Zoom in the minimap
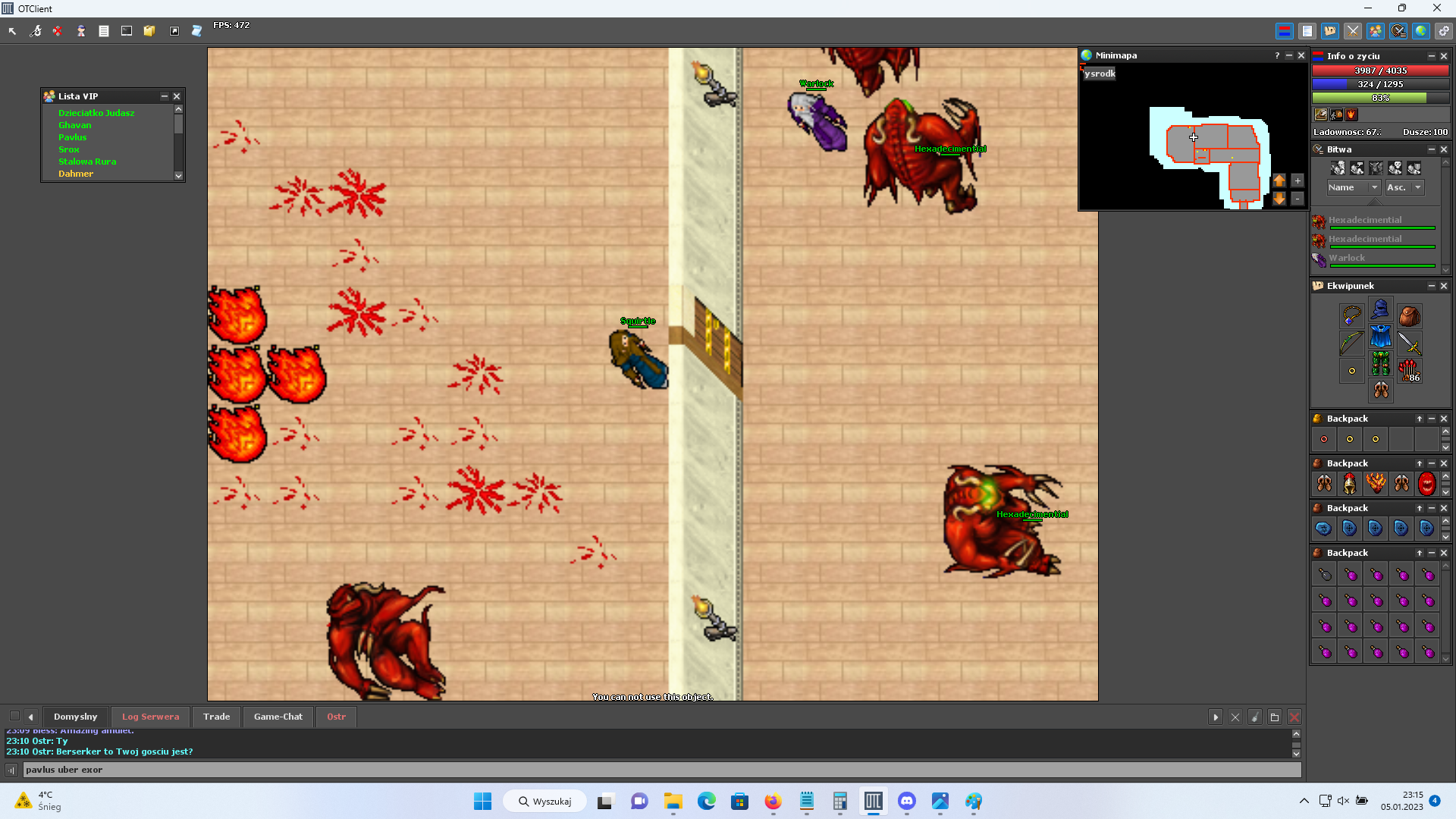This screenshot has width=1456, height=819. pyautogui.click(x=1298, y=180)
